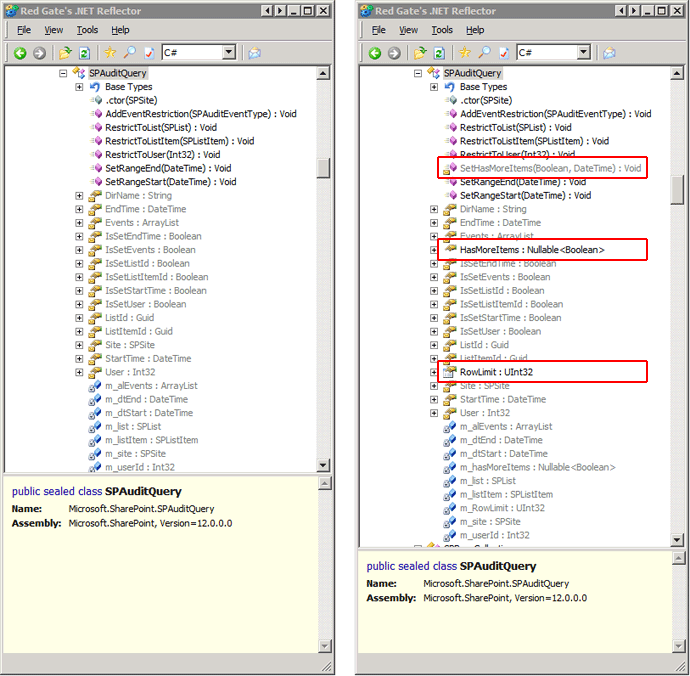Click Refresh icon in left window toolbar

click(84, 53)
